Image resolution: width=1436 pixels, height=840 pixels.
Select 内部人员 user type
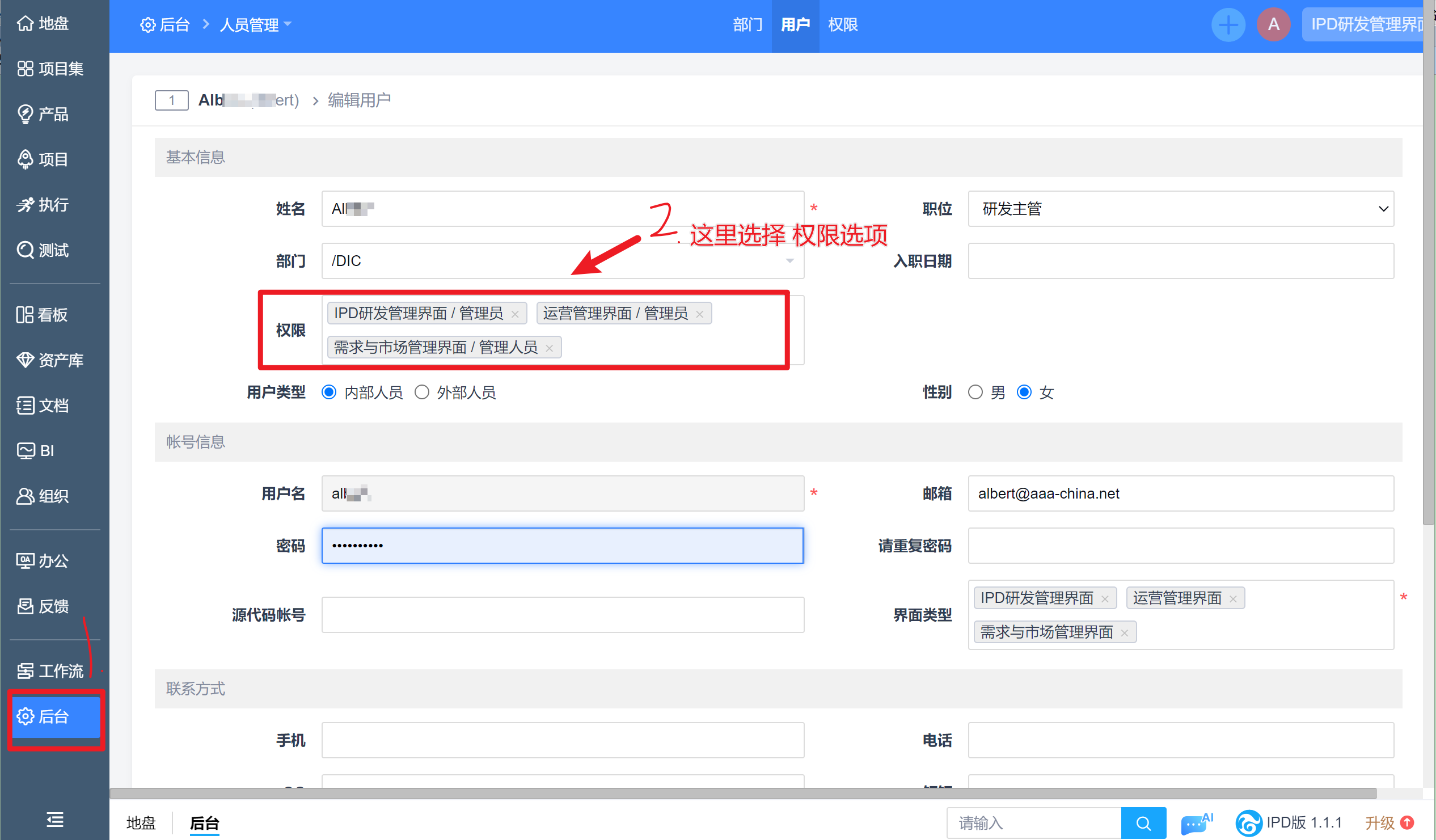tap(329, 392)
